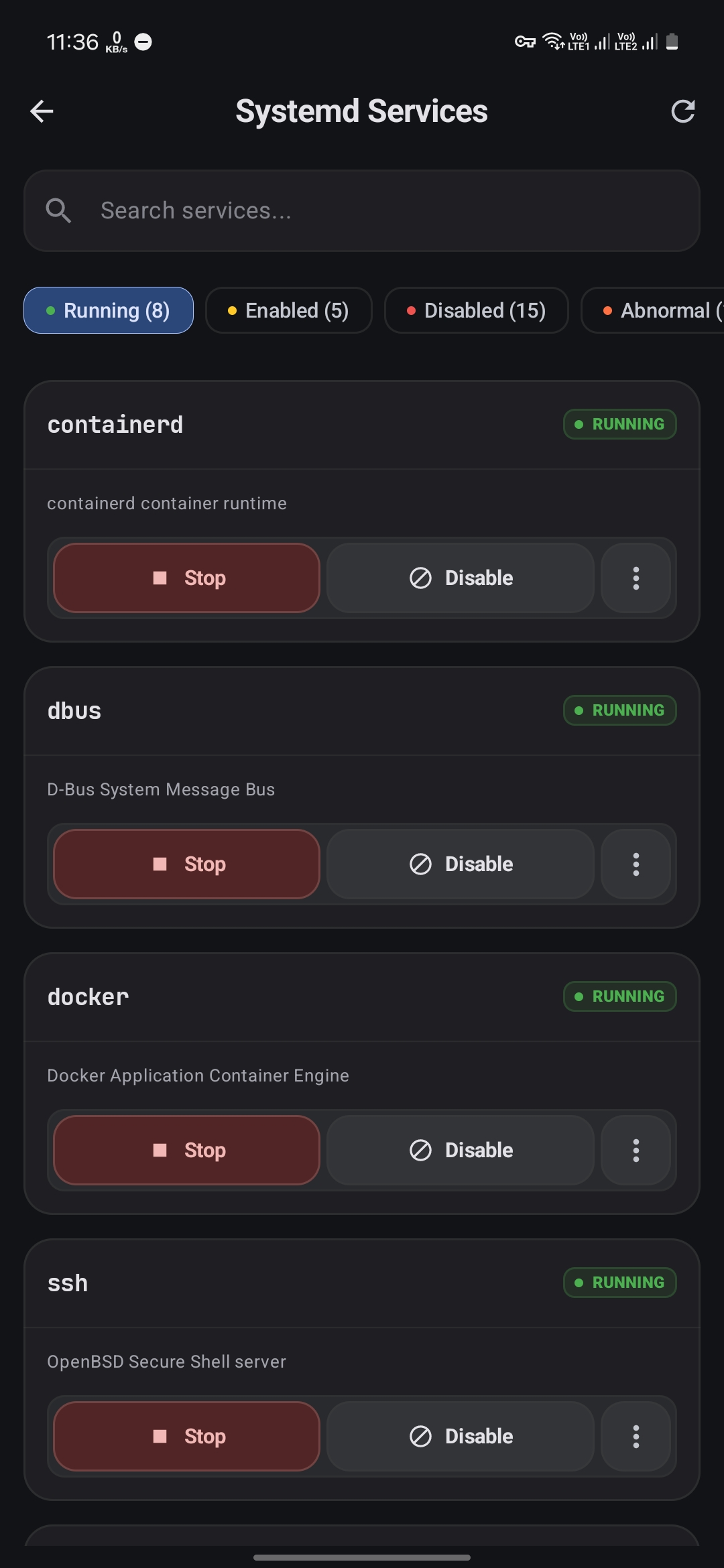This screenshot has width=724, height=1568.
Task: Tap the VPN key status icon
Action: [x=525, y=42]
